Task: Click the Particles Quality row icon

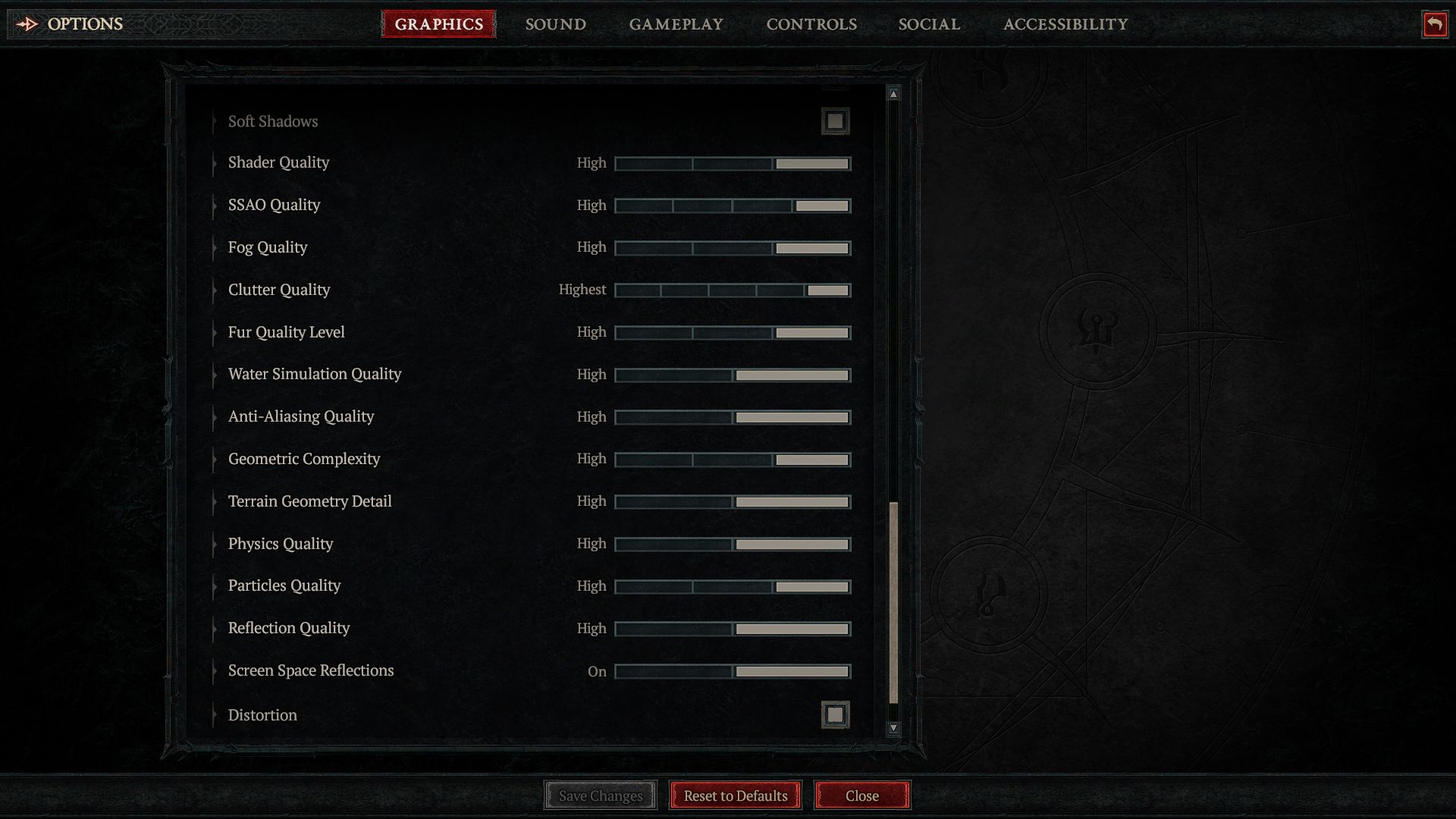Action: coord(215,585)
